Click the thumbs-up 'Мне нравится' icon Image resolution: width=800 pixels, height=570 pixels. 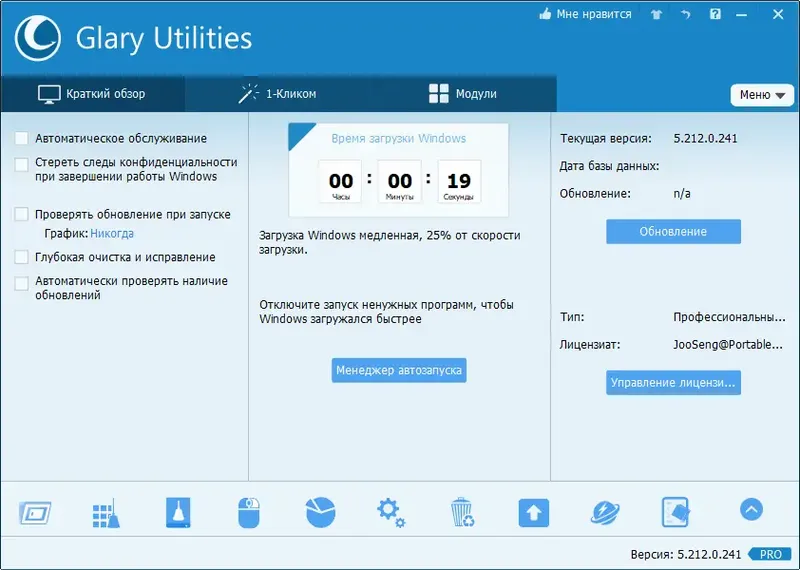pyautogui.click(x=545, y=14)
